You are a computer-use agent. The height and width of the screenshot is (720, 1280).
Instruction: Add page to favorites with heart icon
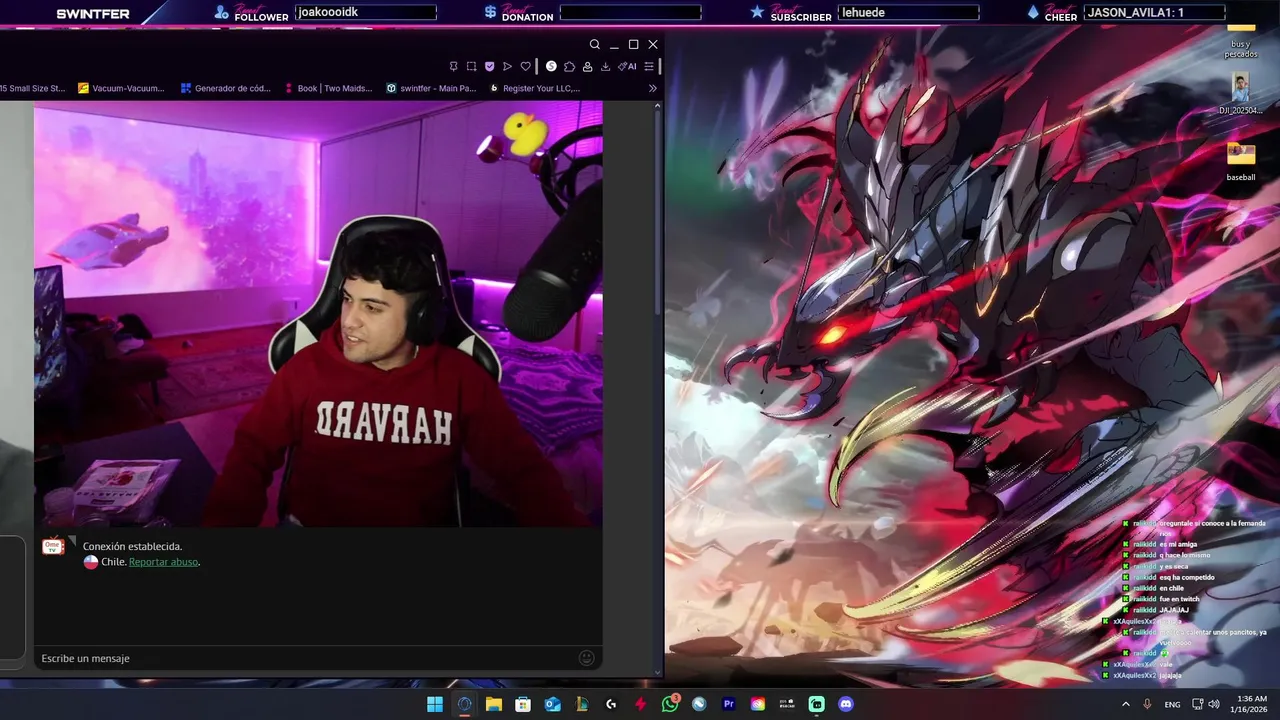point(526,66)
